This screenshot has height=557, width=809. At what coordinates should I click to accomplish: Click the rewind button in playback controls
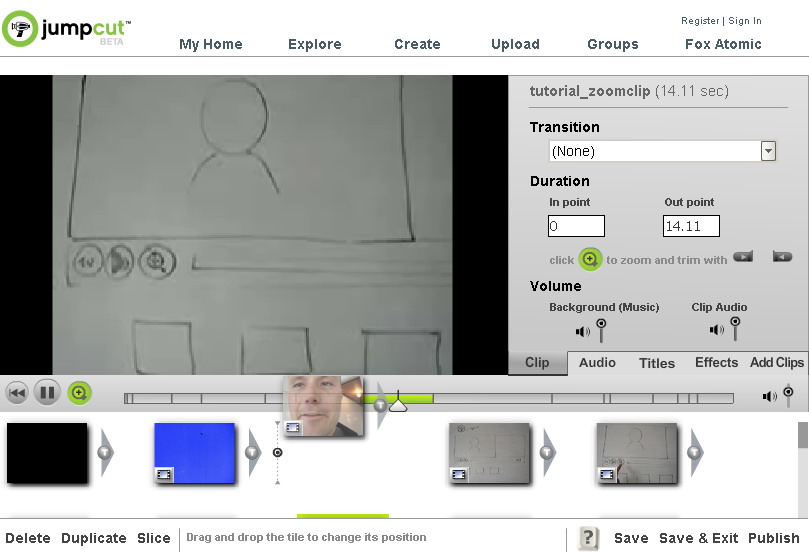pos(17,393)
